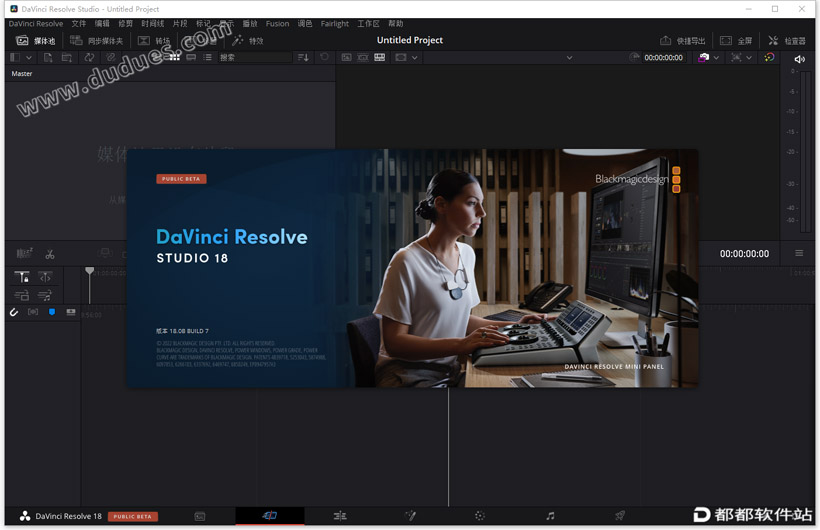
Task: Toggle the locked playhead timeline icon
Action: [x=22, y=277]
